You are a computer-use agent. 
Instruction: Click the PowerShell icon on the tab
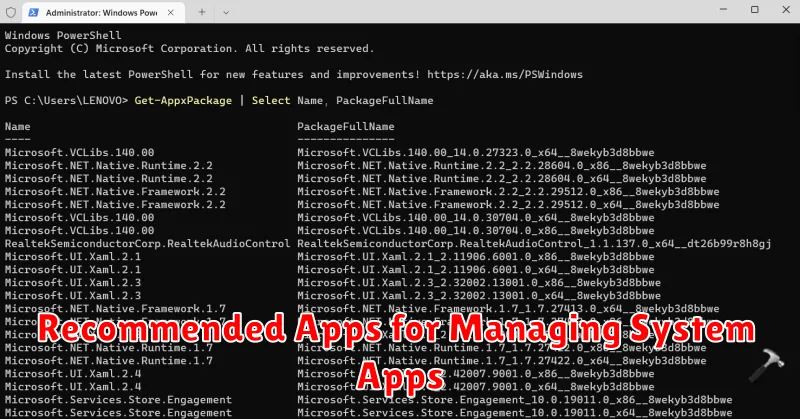coord(34,12)
